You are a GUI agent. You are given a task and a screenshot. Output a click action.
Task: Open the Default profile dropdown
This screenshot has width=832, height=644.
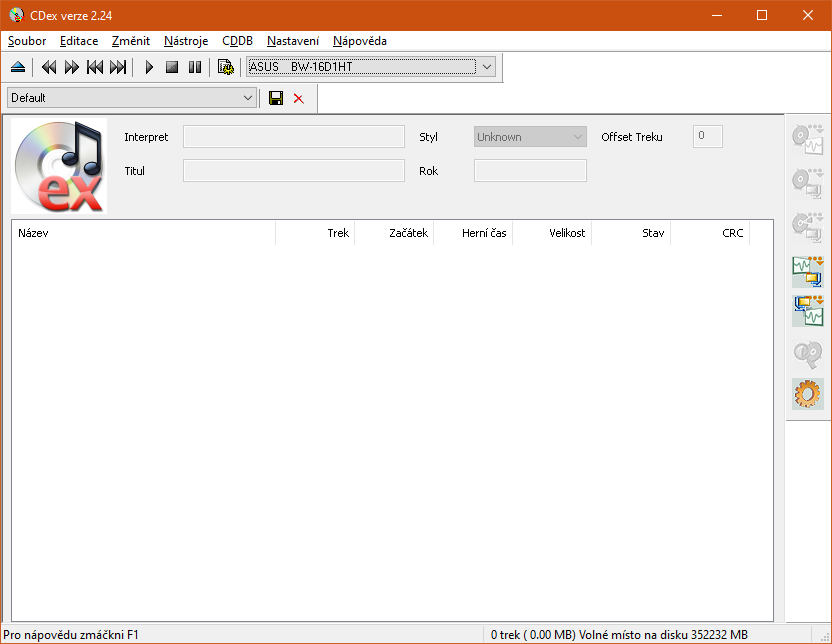132,98
